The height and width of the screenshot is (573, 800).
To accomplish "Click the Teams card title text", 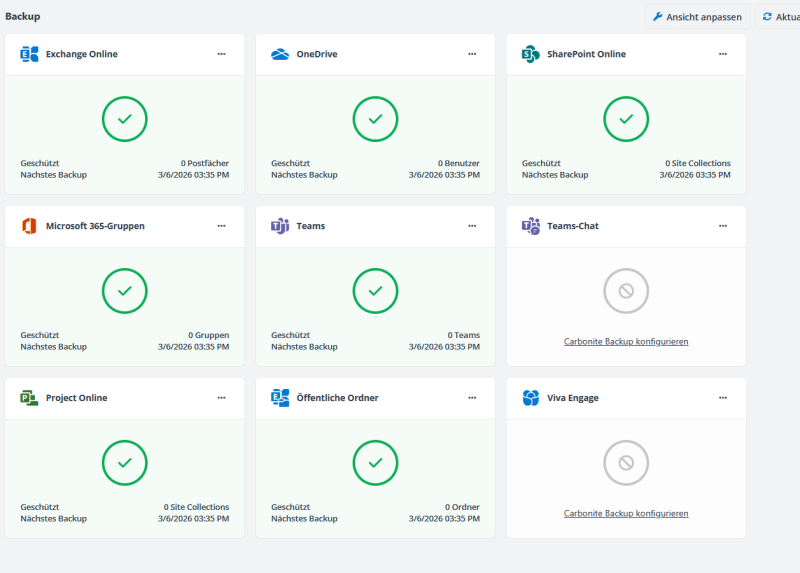I will point(311,226).
